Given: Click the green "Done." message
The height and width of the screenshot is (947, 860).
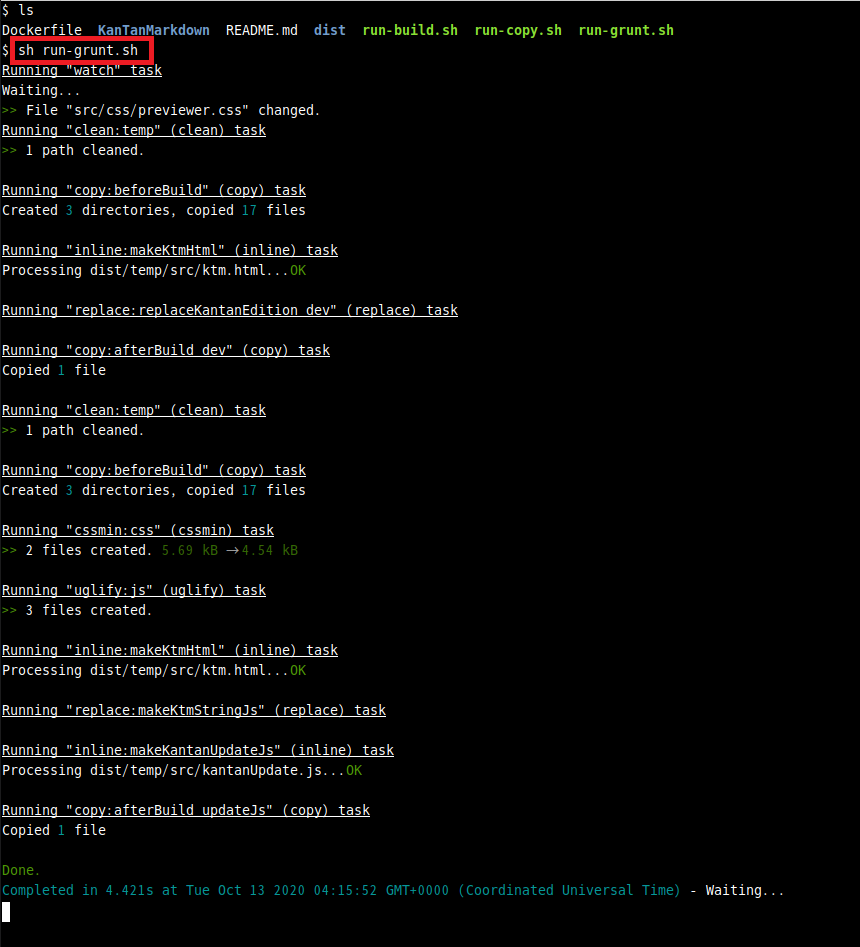Looking at the screenshot, I should pos(21,870).
